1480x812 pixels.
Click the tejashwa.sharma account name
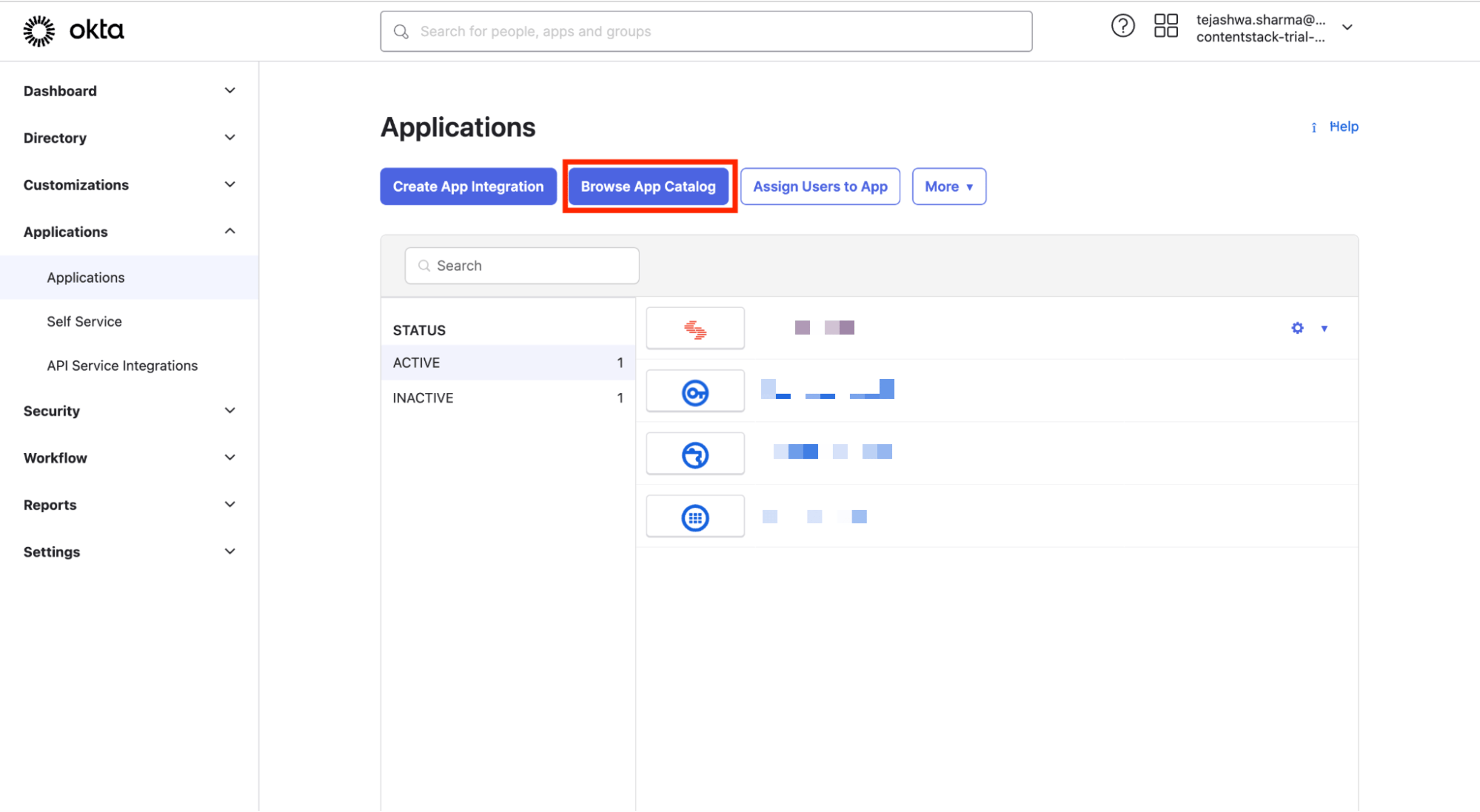click(x=1261, y=20)
